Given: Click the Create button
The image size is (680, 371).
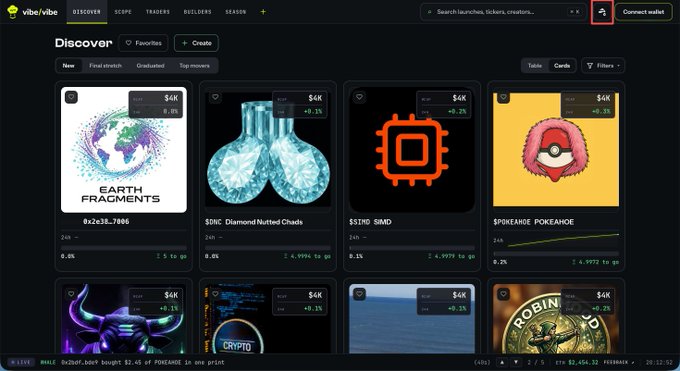Looking at the screenshot, I should pyautogui.click(x=196, y=43).
